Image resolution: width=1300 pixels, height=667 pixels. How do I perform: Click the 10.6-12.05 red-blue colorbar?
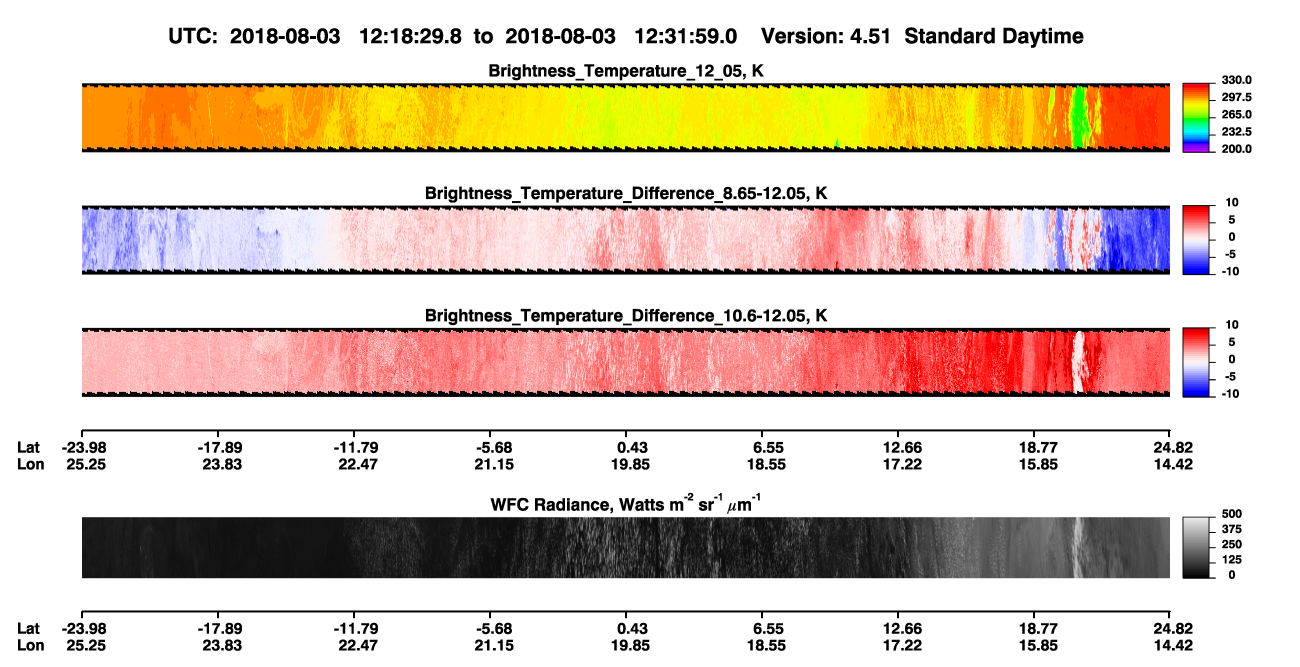[x=1196, y=362]
